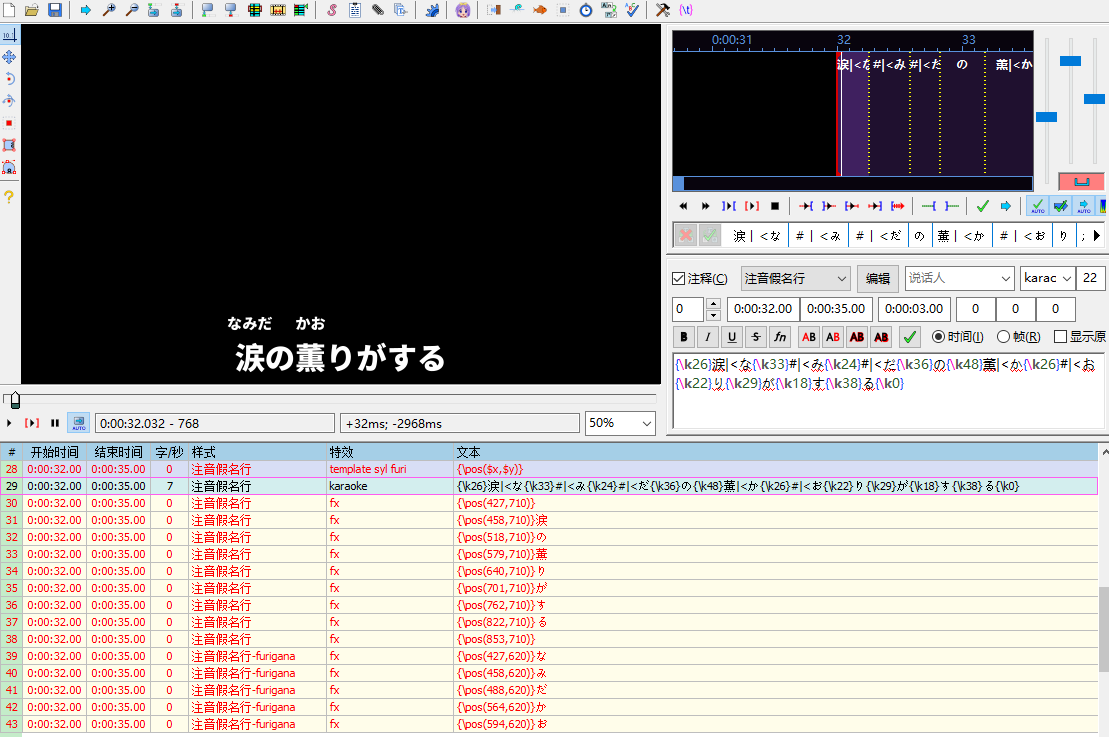Enable the 显示原 show original checkbox
The height and width of the screenshot is (737, 1109).
click(x=1061, y=337)
